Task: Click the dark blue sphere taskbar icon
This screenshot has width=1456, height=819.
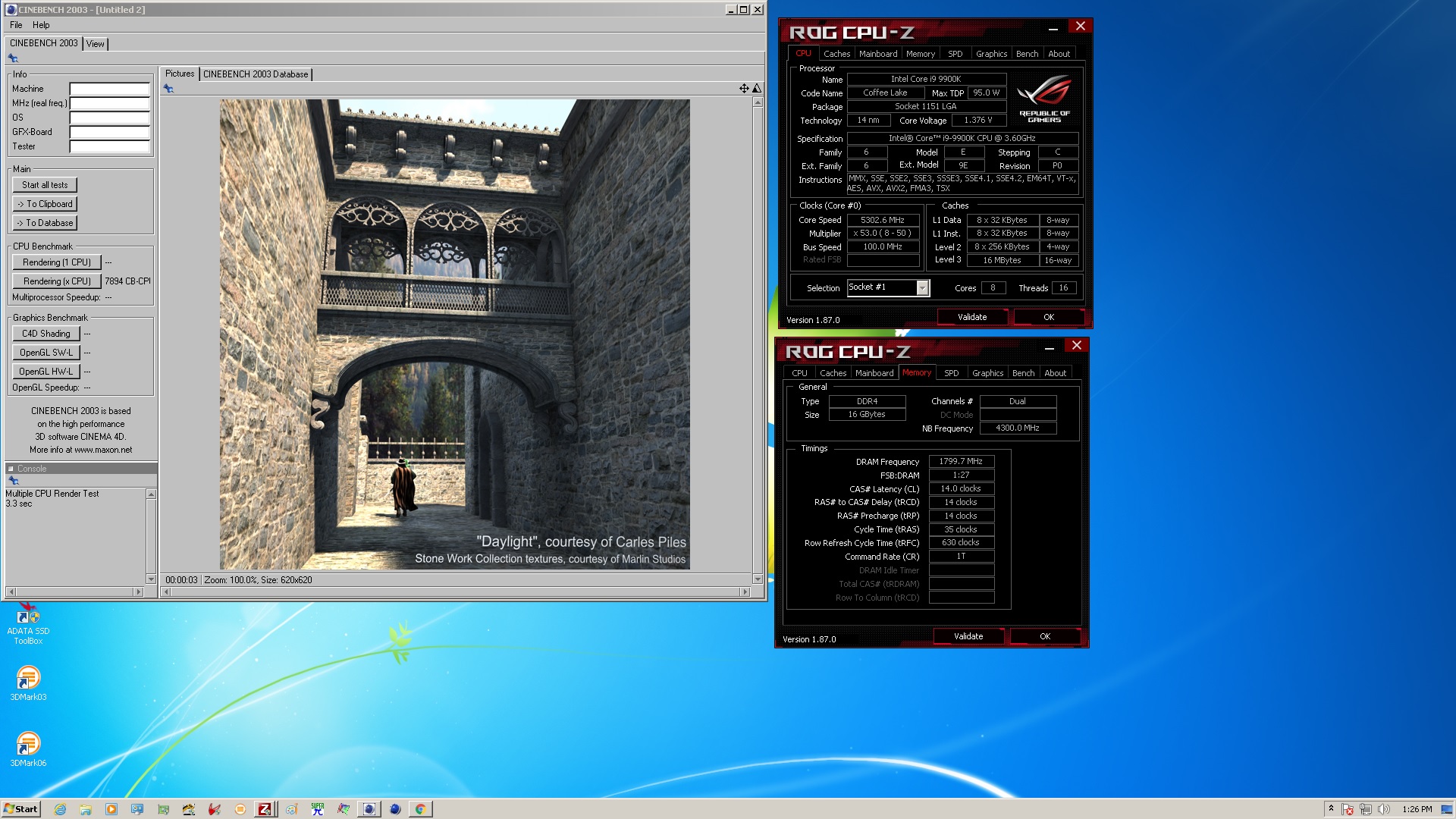Action: [x=395, y=809]
